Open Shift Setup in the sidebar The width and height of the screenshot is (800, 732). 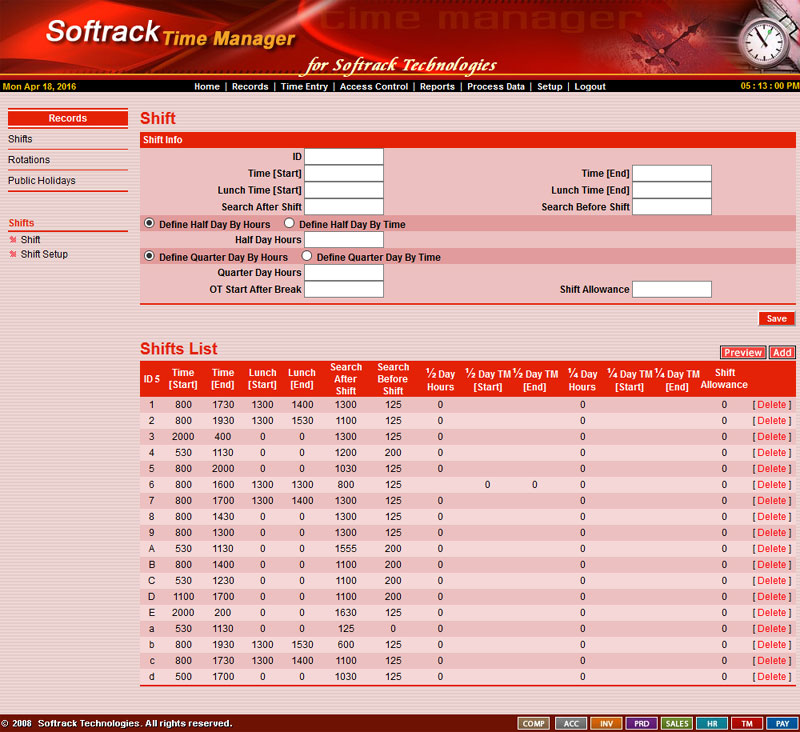(44, 255)
